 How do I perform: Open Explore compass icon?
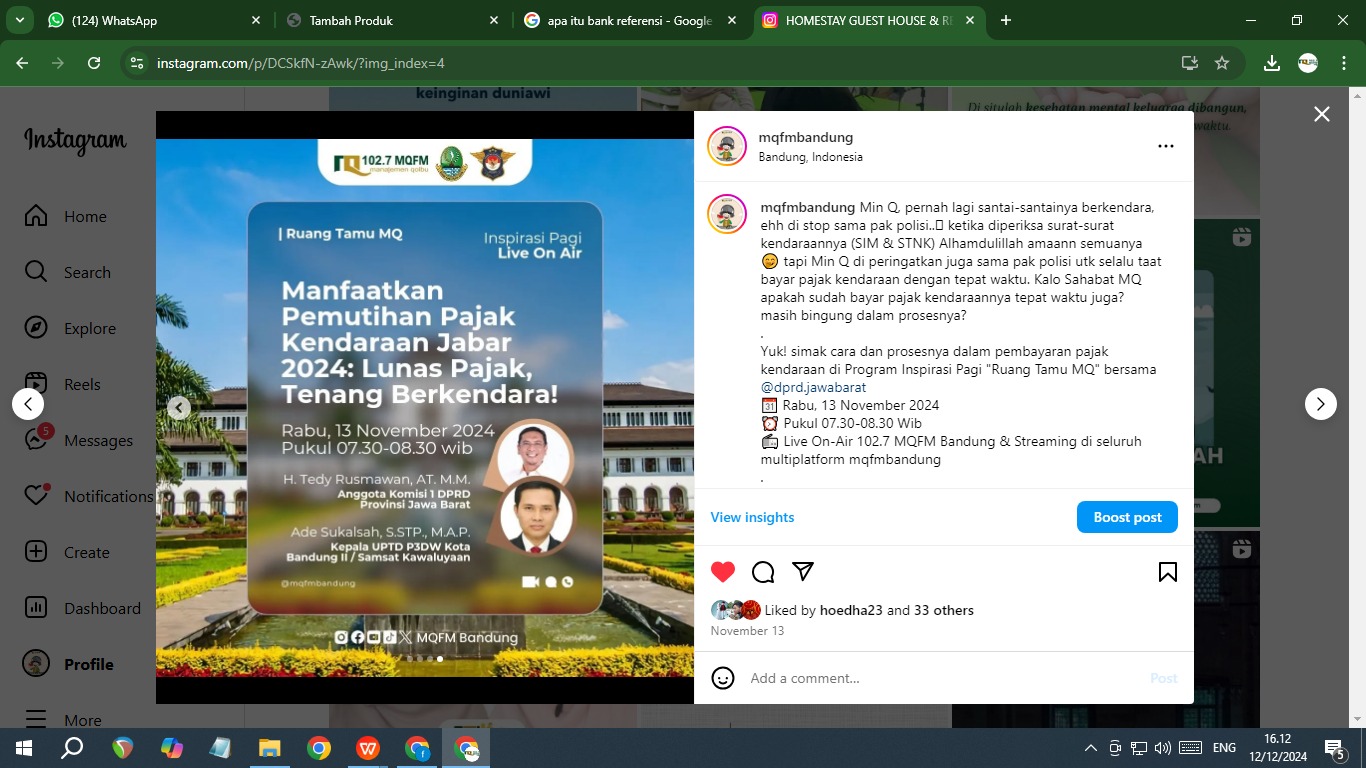pos(36,328)
